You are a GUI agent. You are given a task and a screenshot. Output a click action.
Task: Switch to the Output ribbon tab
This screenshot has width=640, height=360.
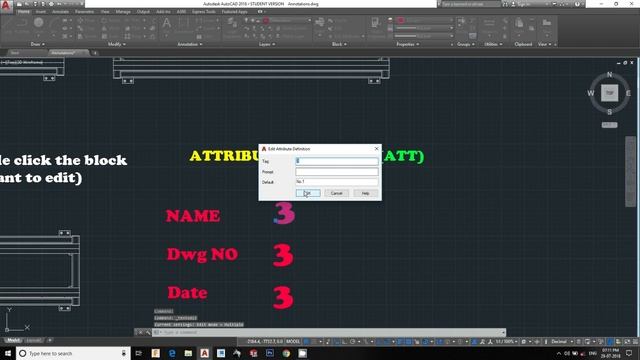(x=143, y=11)
